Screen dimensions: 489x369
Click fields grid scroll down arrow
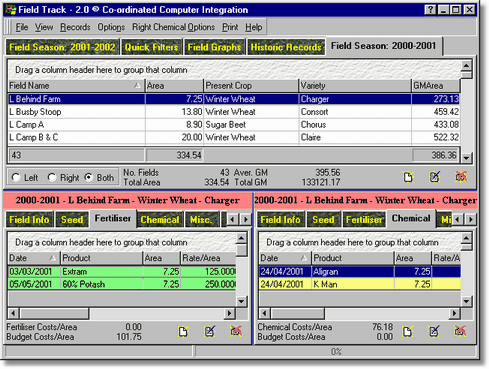[x=466, y=157]
